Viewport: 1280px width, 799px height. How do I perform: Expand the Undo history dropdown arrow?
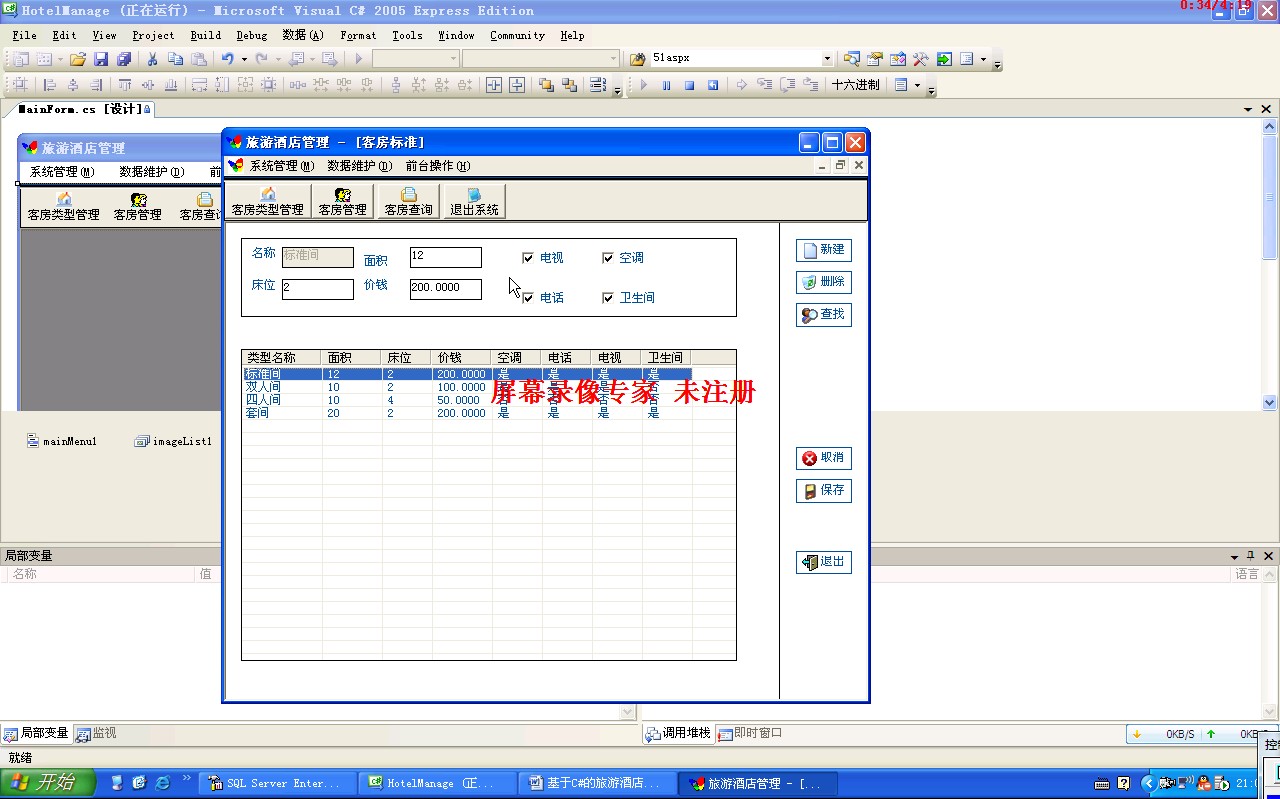pyautogui.click(x=244, y=59)
